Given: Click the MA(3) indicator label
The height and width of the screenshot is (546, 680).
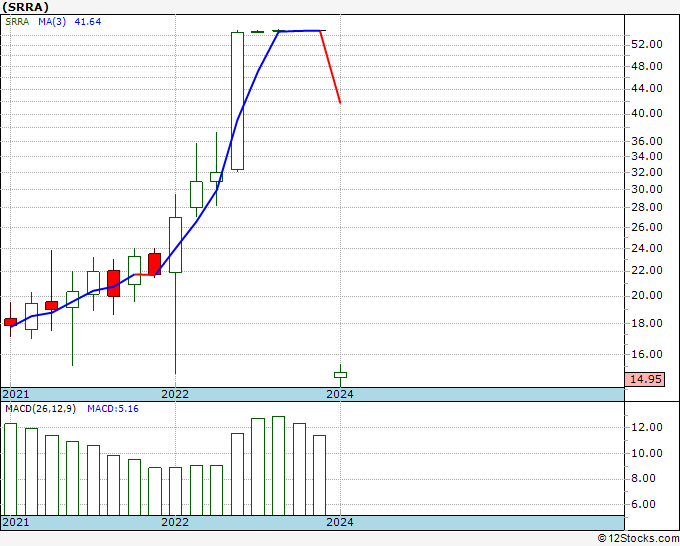Looking at the screenshot, I should (x=52, y=22).
